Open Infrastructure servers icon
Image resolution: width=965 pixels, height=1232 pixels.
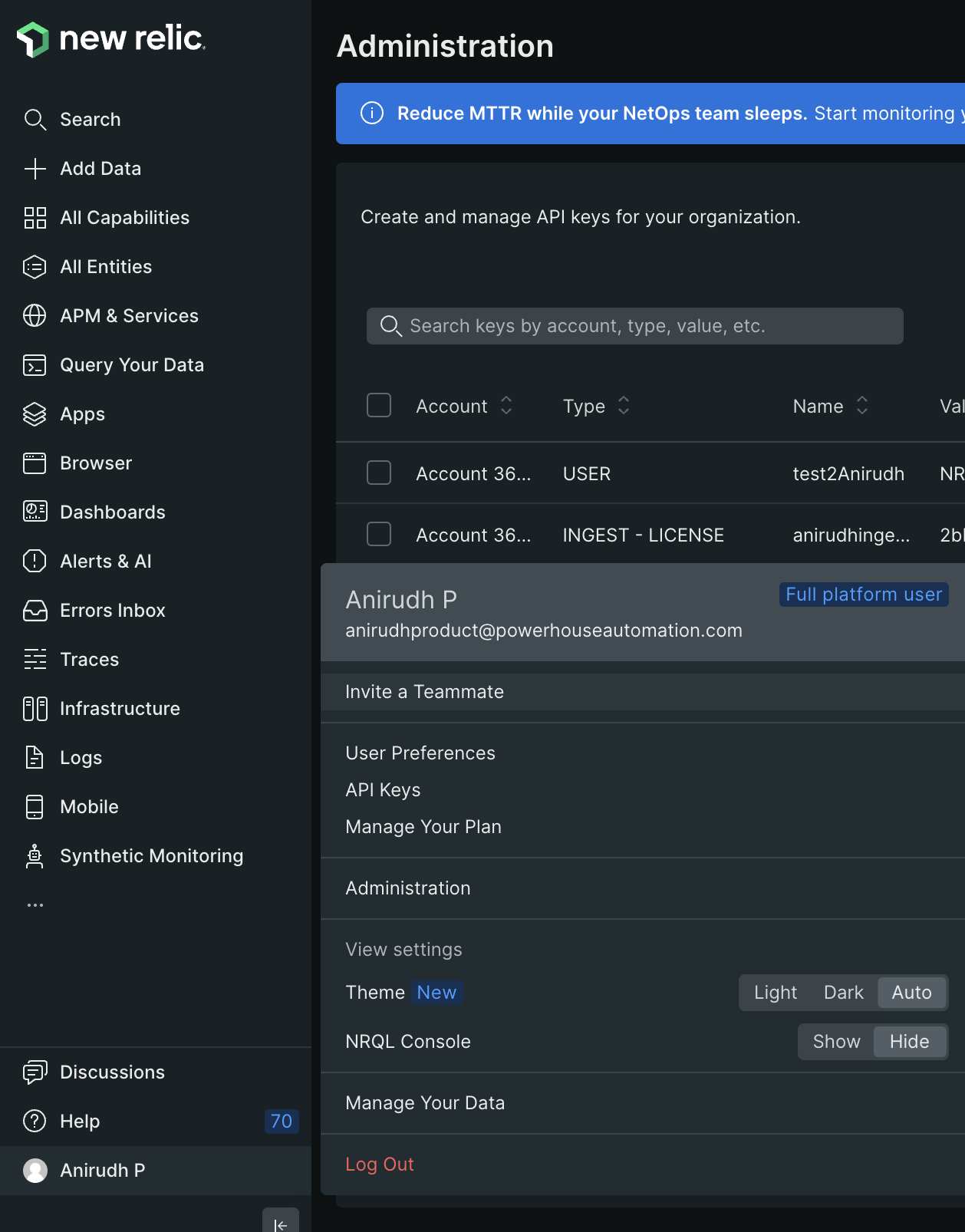[x=35, y=709]
